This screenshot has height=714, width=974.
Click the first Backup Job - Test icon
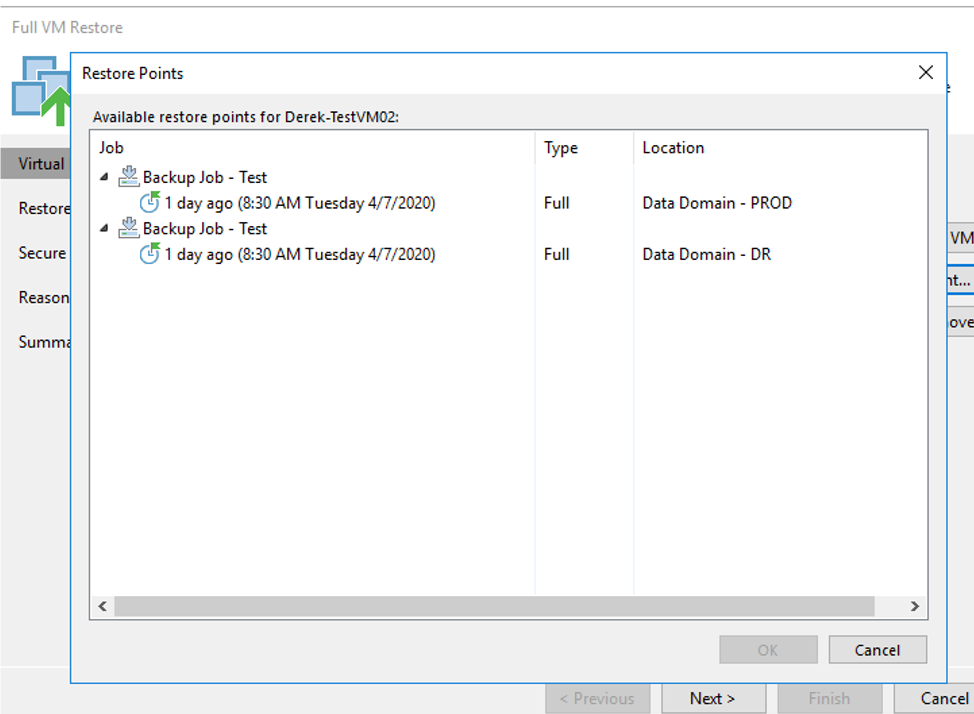click(x=129, y=177)
